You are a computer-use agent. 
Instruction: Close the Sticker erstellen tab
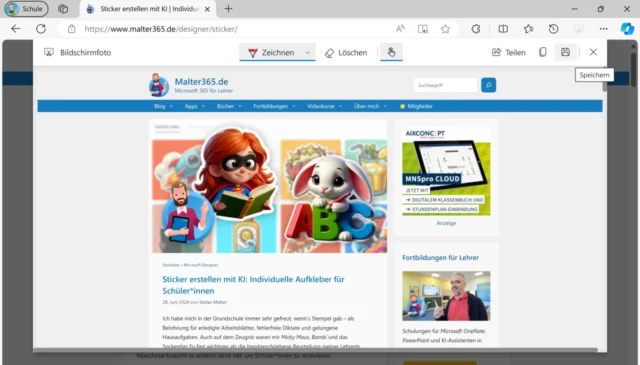click(207, 9)
